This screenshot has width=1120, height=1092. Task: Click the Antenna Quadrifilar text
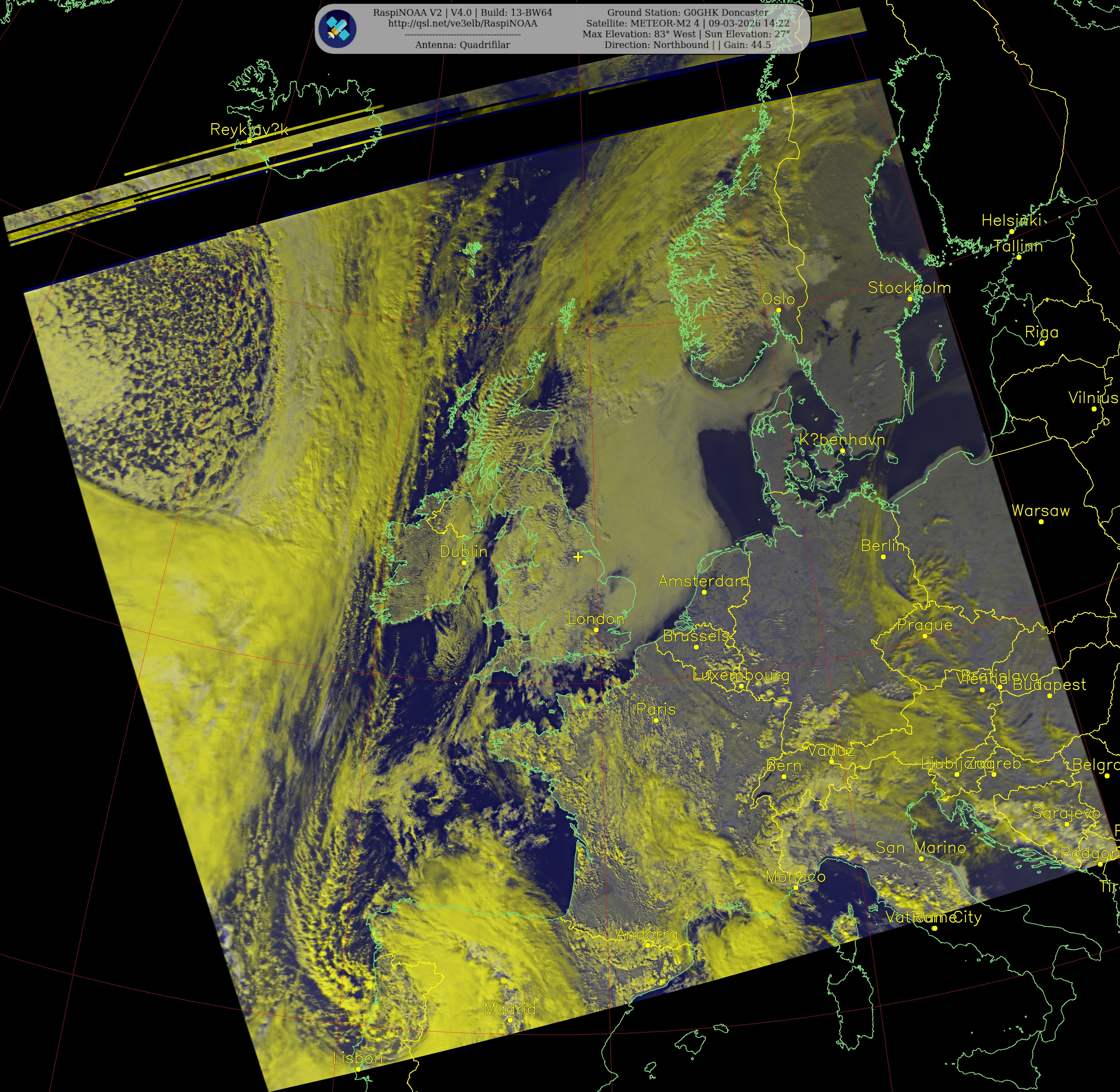462,45
